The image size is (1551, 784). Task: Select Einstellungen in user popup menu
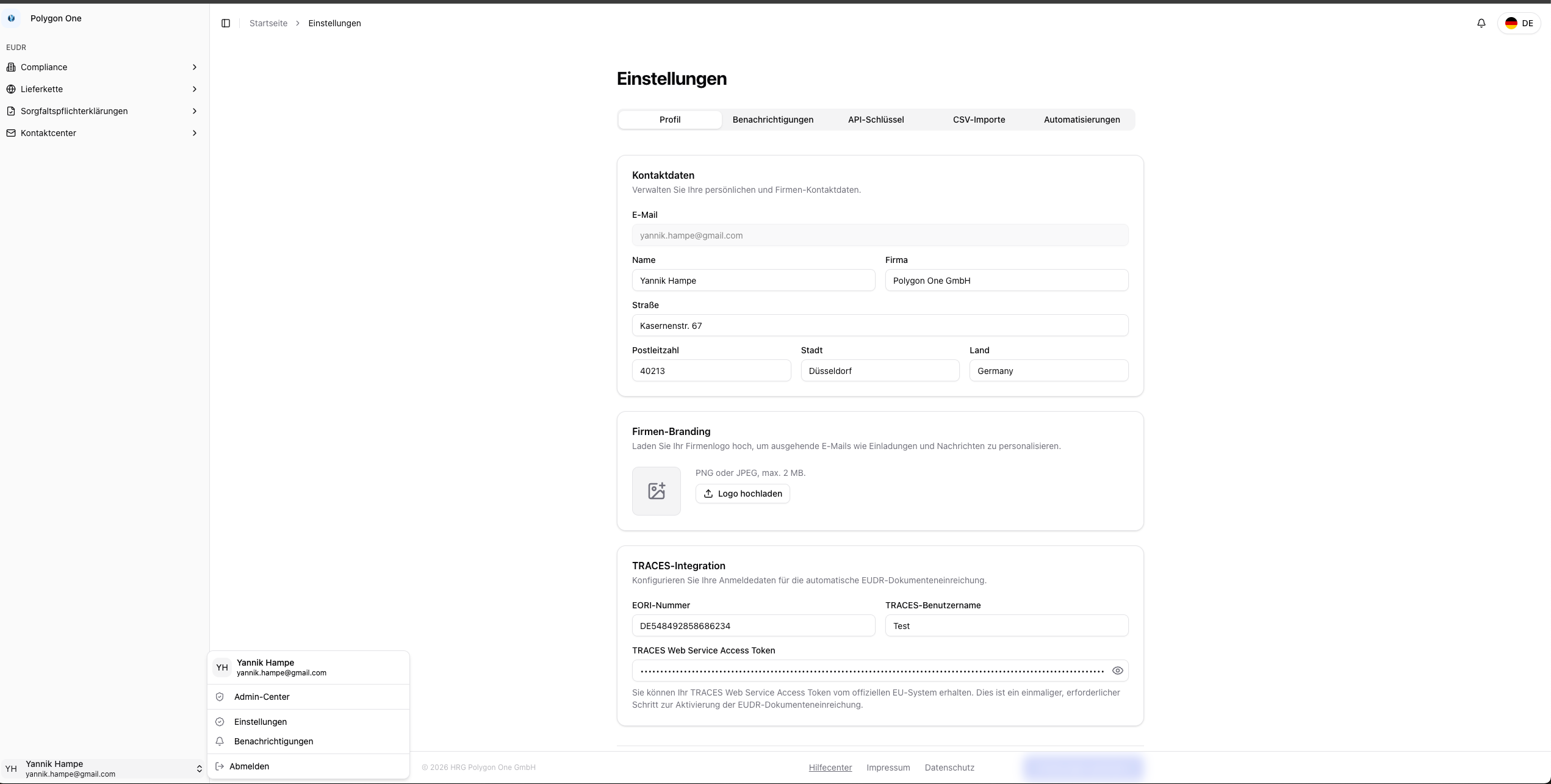[261, 722]
